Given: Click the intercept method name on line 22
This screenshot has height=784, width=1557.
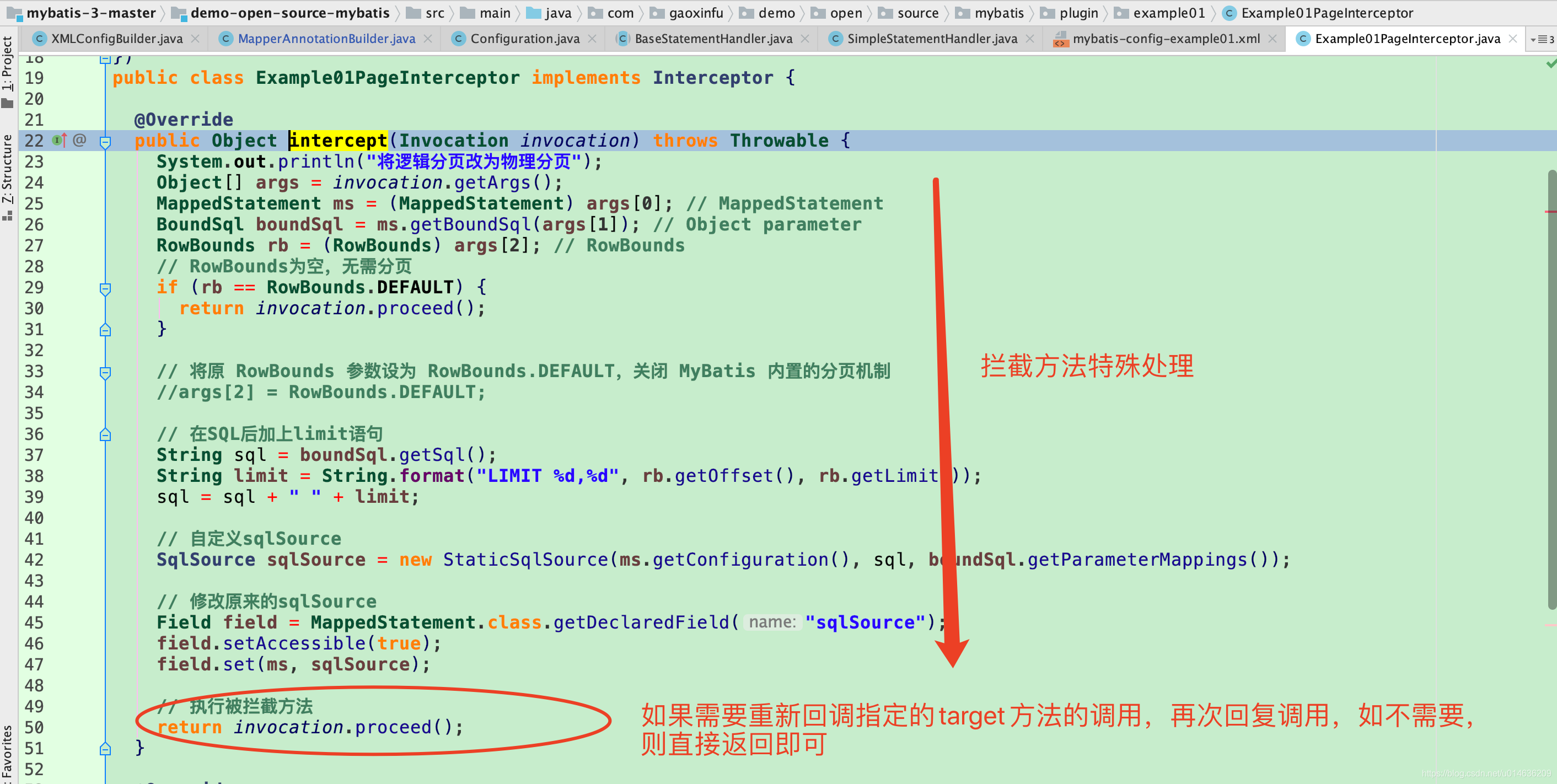Looking at the screenshot, I should [x=338, y=140].
